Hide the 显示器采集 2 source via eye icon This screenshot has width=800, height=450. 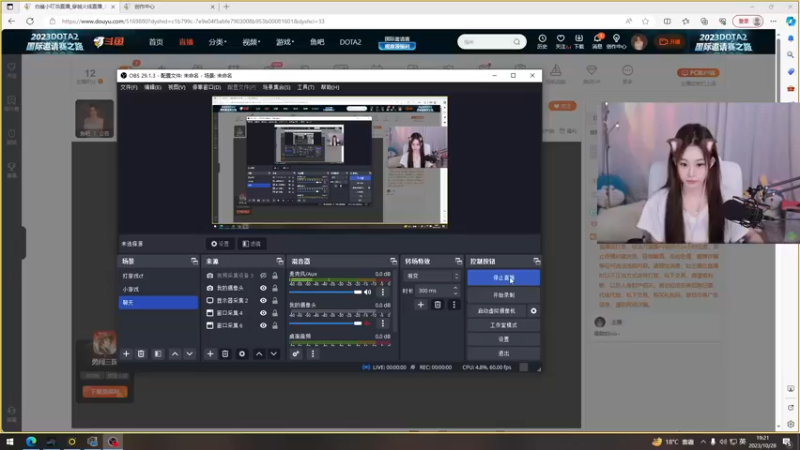(263, 301)
